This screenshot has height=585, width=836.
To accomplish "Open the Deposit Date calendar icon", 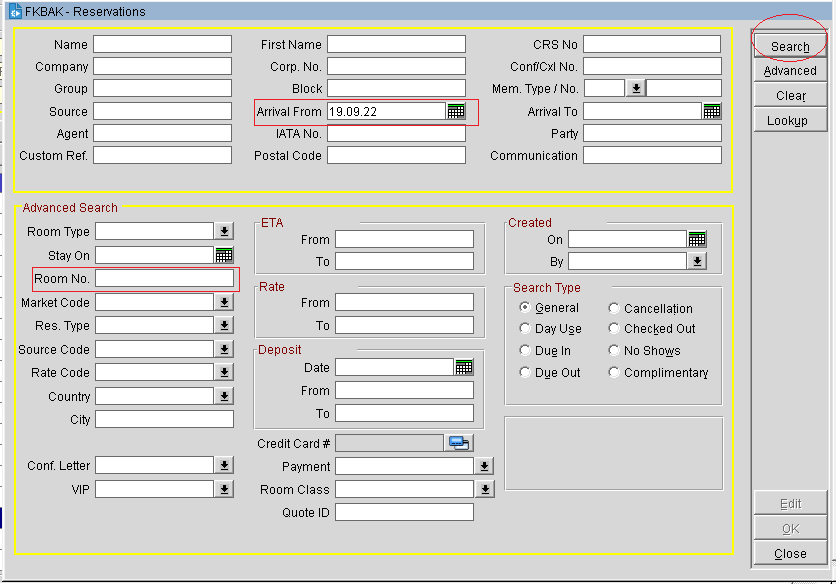I will click(464, 367).
